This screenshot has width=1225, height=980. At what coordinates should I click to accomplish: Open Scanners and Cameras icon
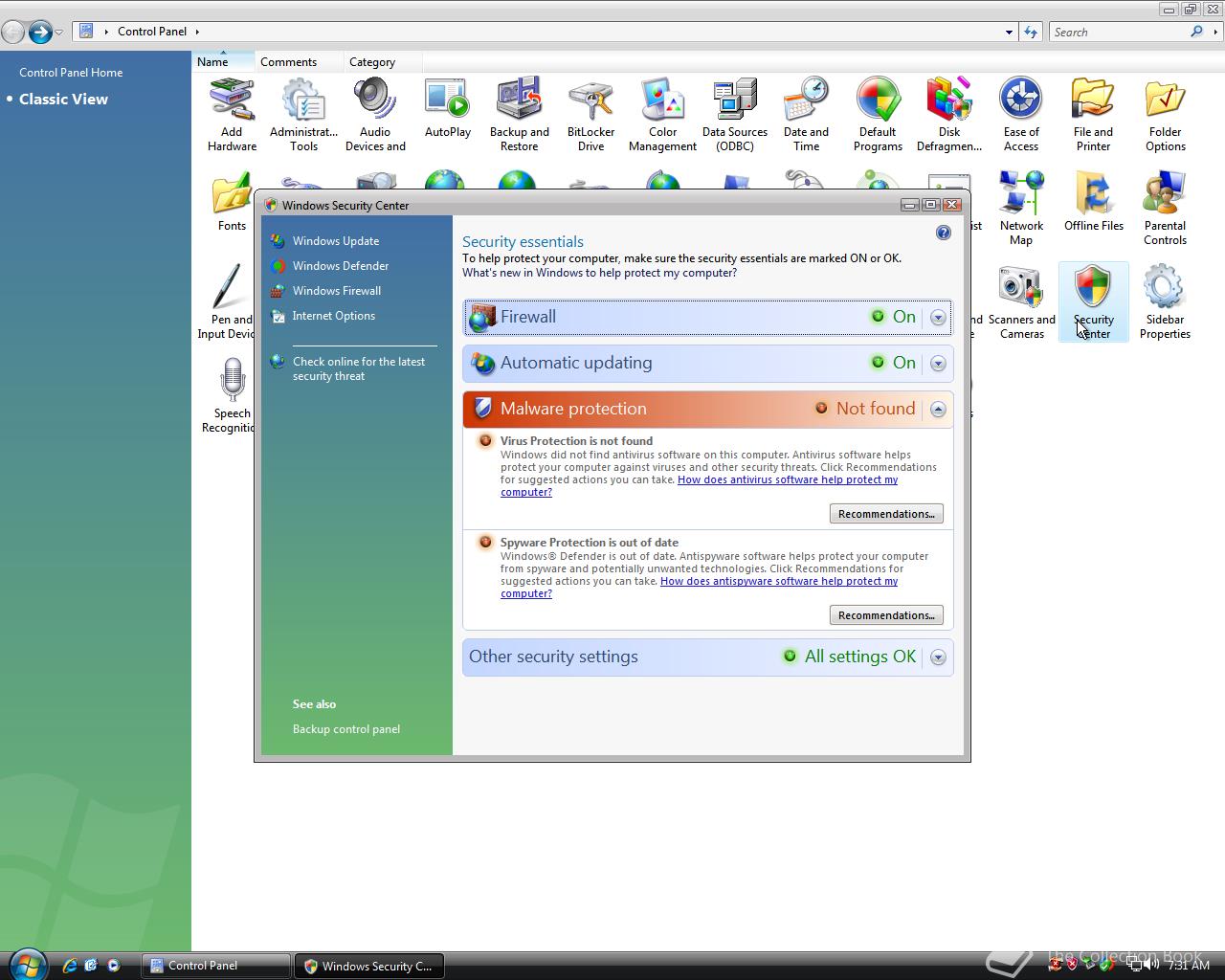[1021, 302]
